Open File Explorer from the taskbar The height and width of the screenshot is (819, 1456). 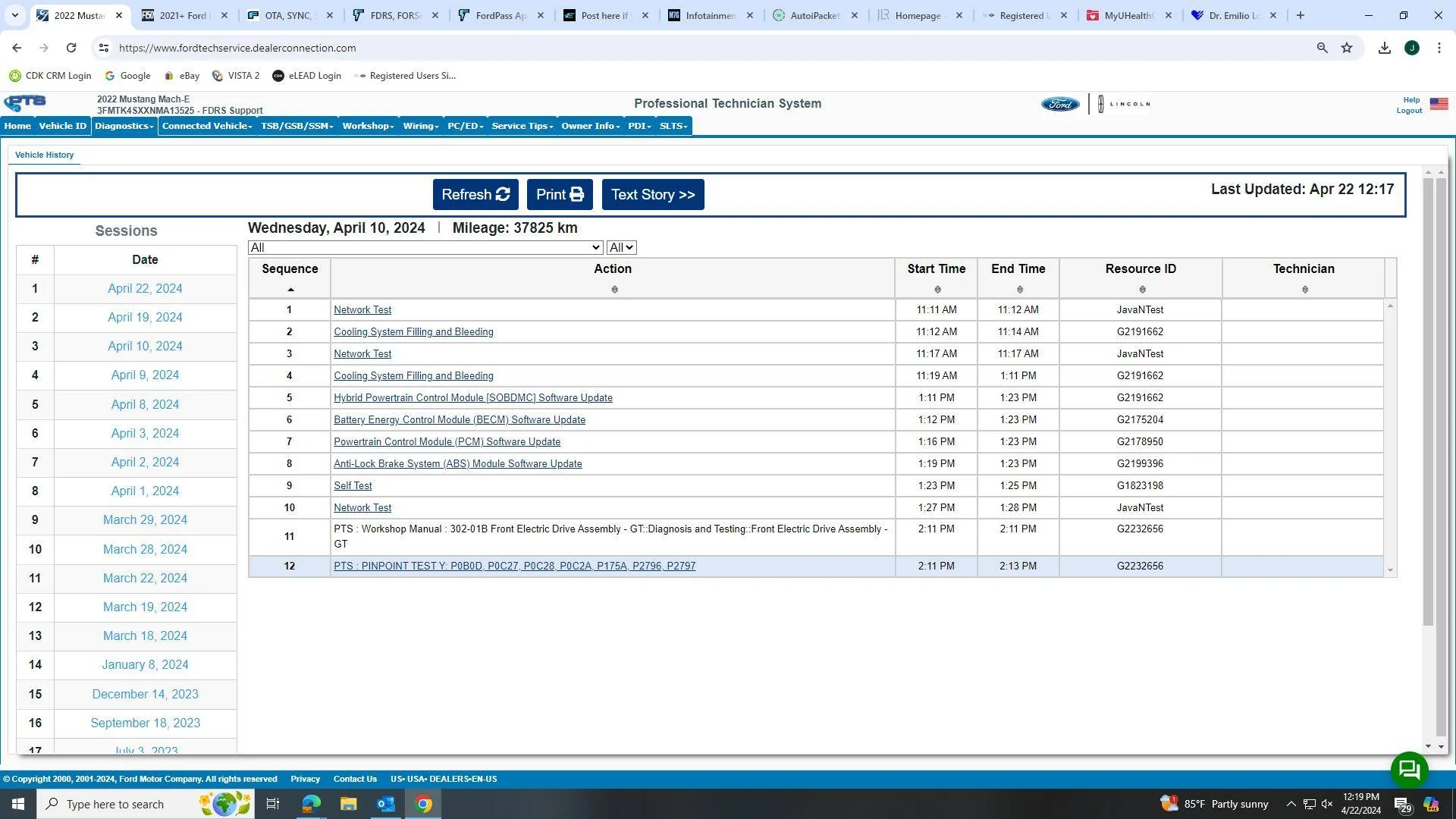point(348,804)
